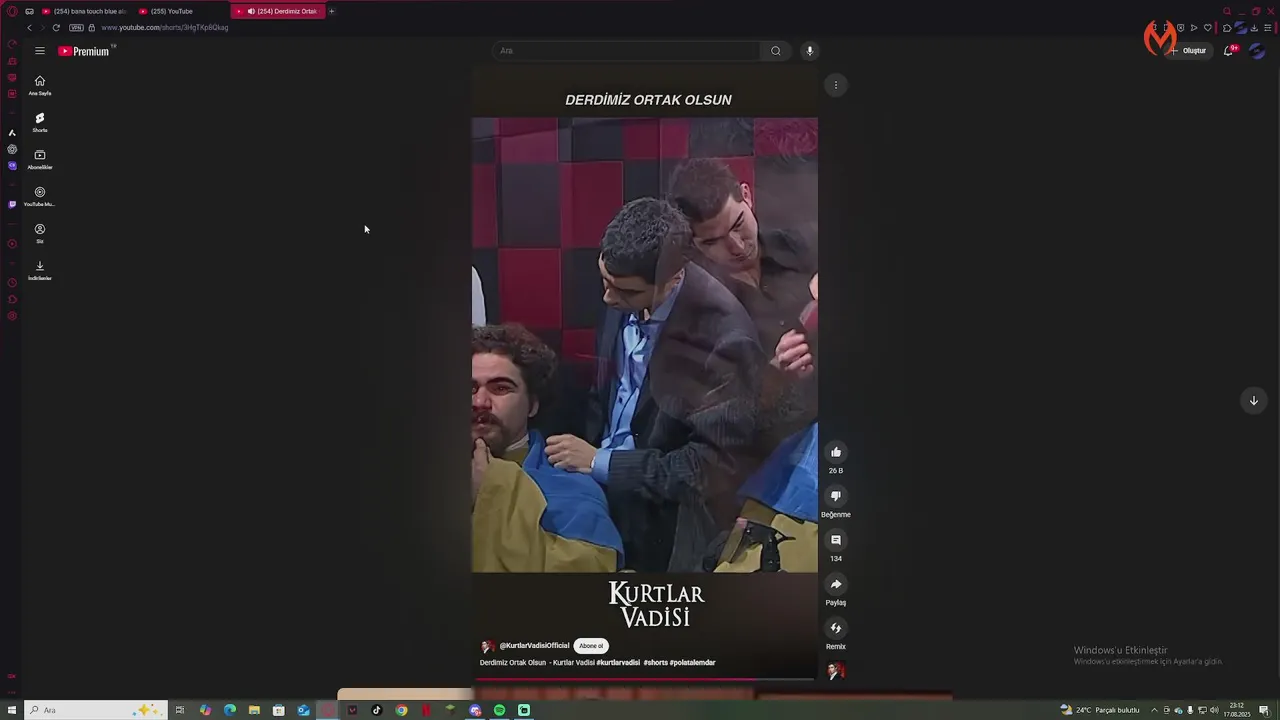Open a new browser tab
Image resolution: width=1280 pixels, height=720 pixels.
click(332, 11)
